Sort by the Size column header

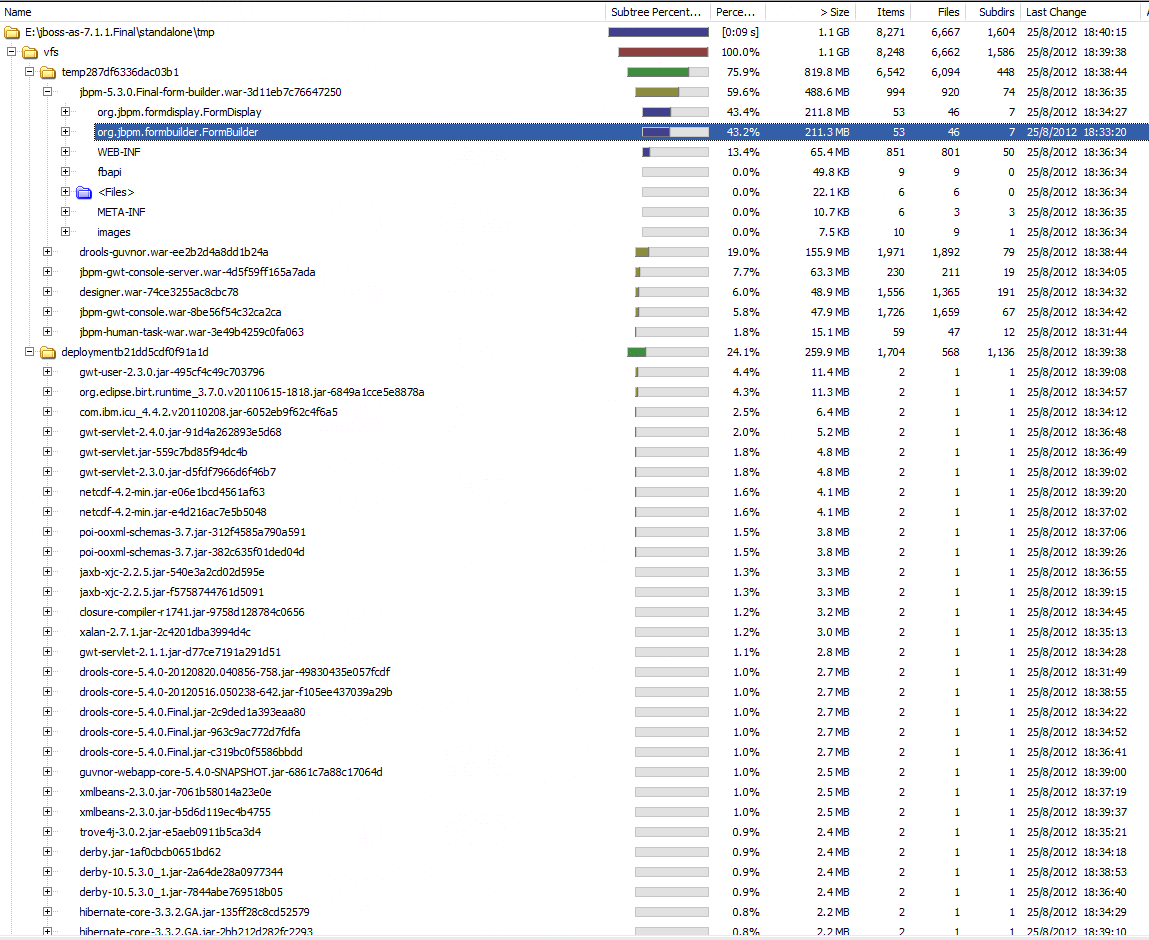pyautogui.click(x=810, y=12)
